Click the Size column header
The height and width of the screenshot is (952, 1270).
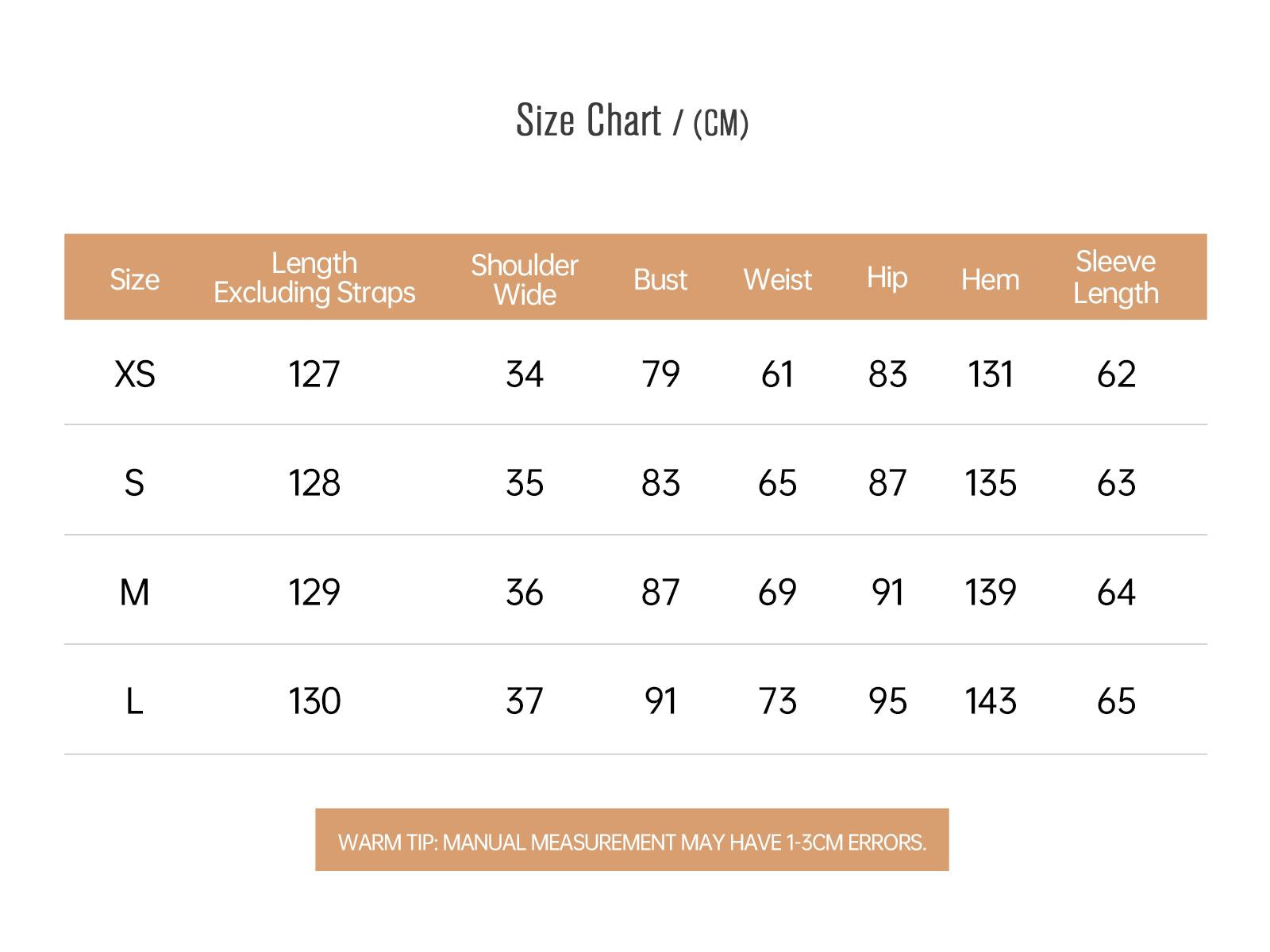pos(134,279)
